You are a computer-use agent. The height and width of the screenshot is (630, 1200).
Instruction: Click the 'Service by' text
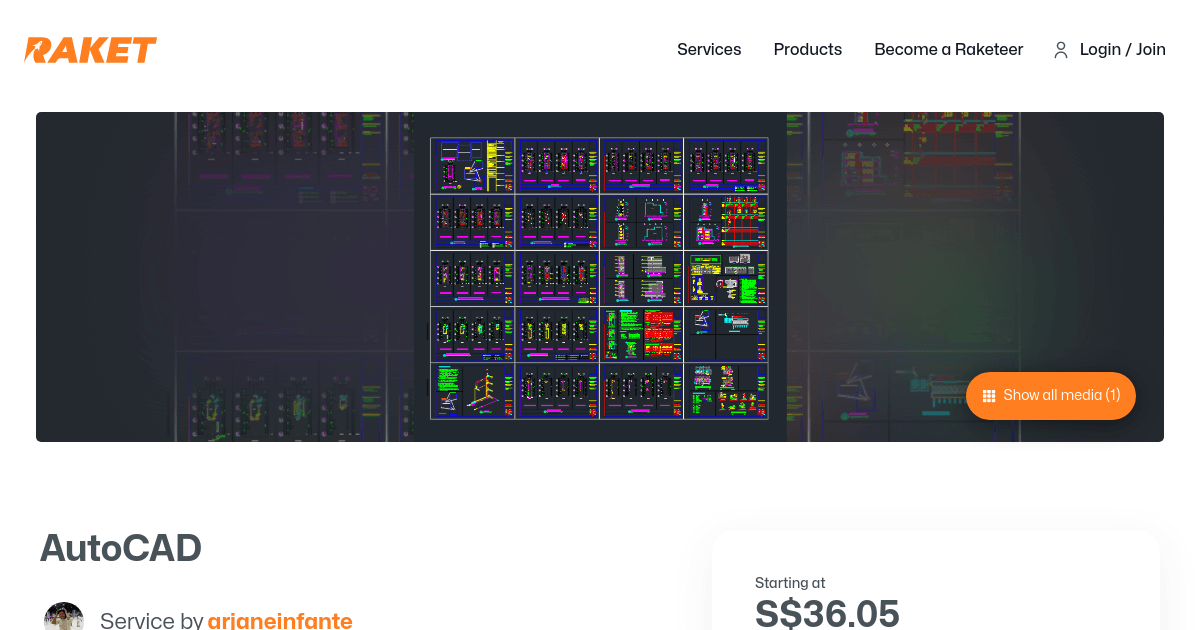tap(151, 621)
